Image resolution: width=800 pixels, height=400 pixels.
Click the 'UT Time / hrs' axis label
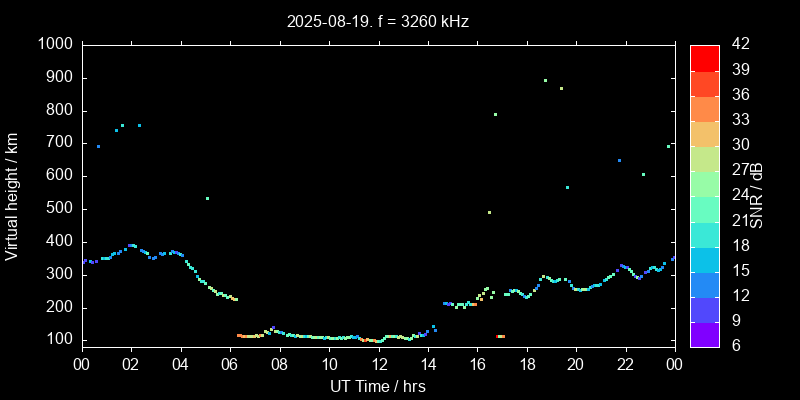pyautogui.click(x=378, y=385)
